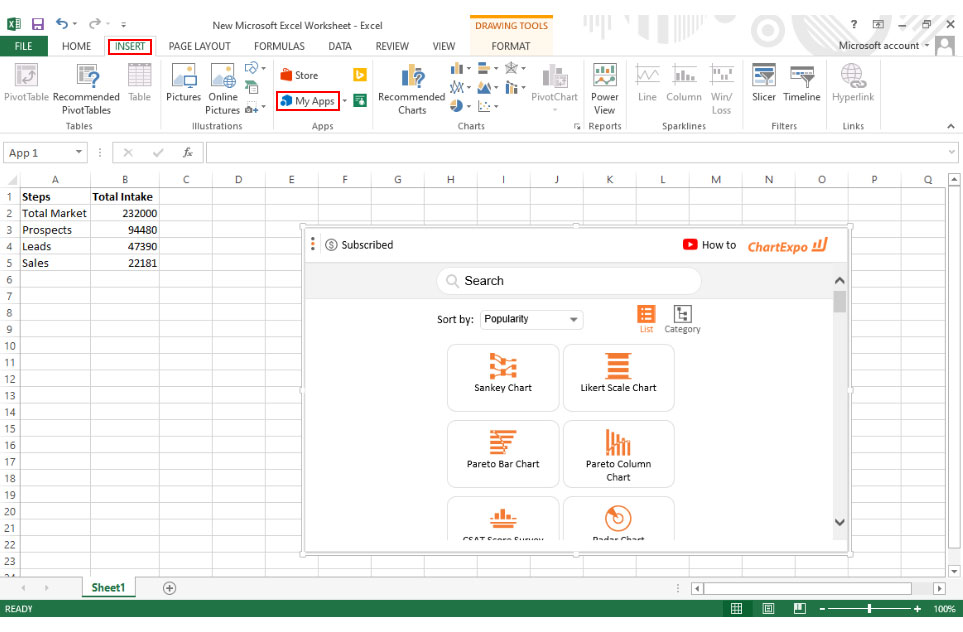
Task: Zoom in with the plus button
Action: (x=917, y=609)
